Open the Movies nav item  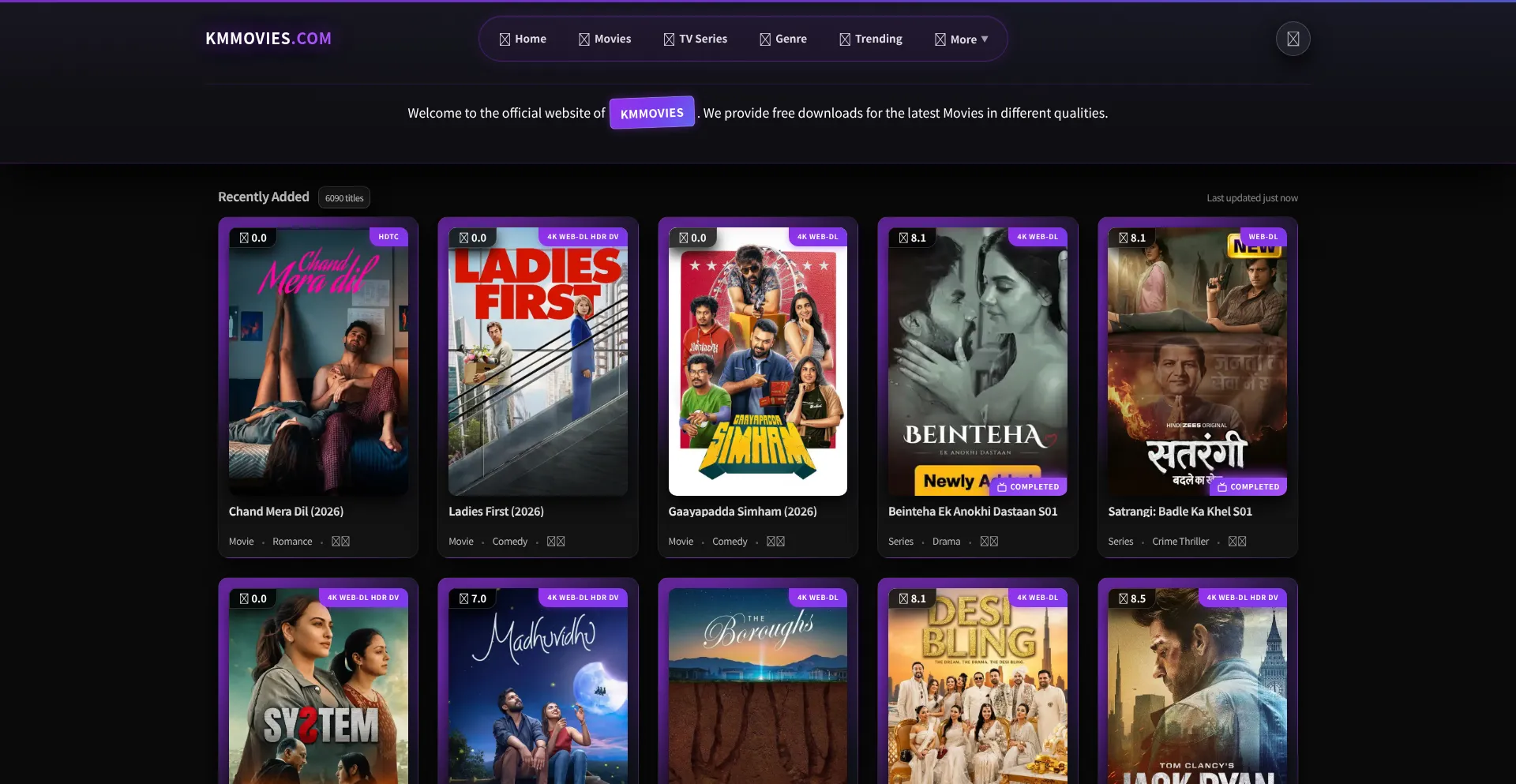[x=605, y=39]
